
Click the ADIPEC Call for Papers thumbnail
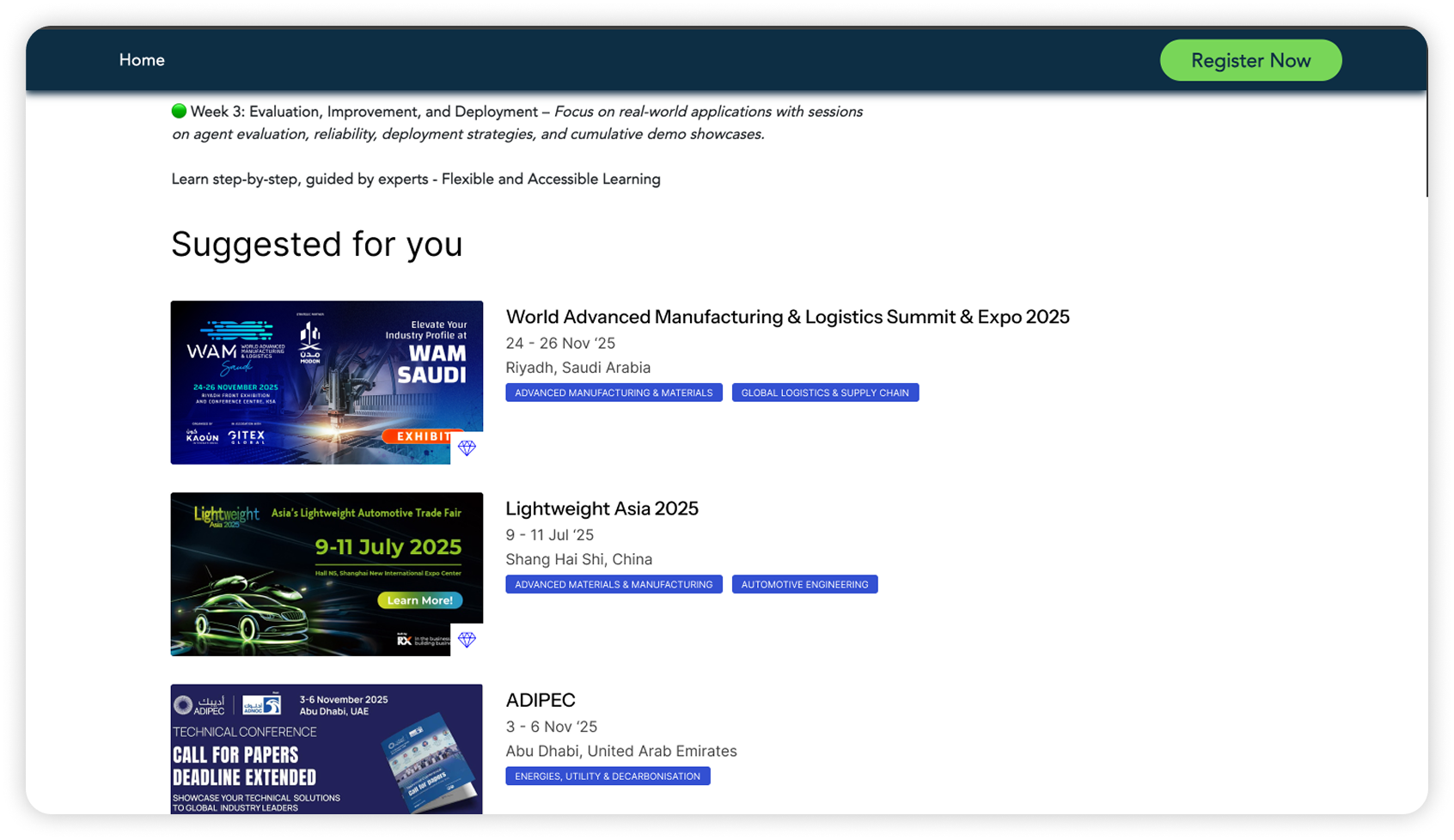pos(327,749)
